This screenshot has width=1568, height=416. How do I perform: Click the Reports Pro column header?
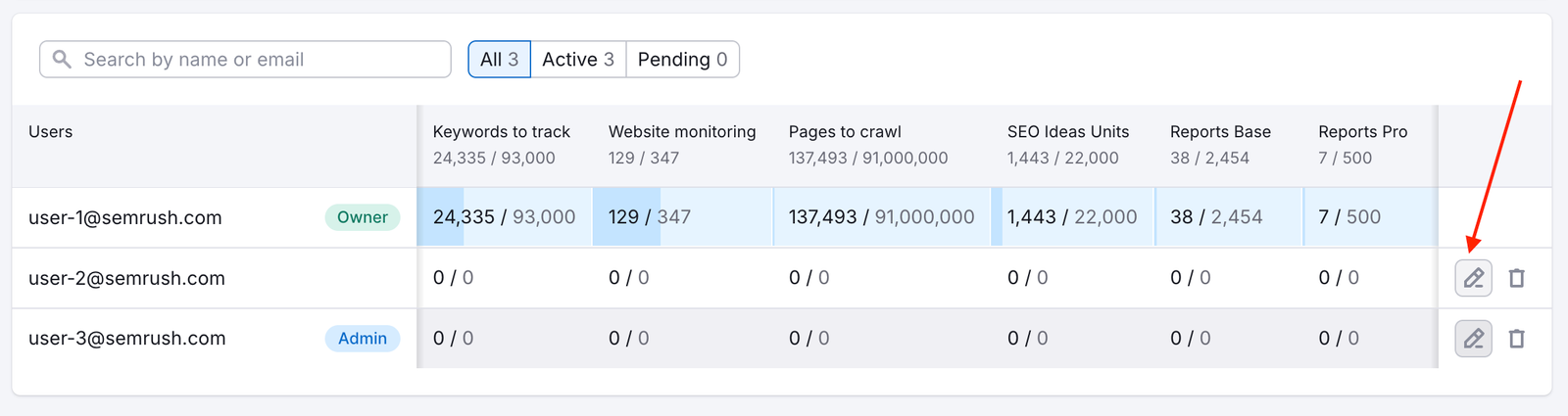pyautogui.click(x=1362, y=132)
